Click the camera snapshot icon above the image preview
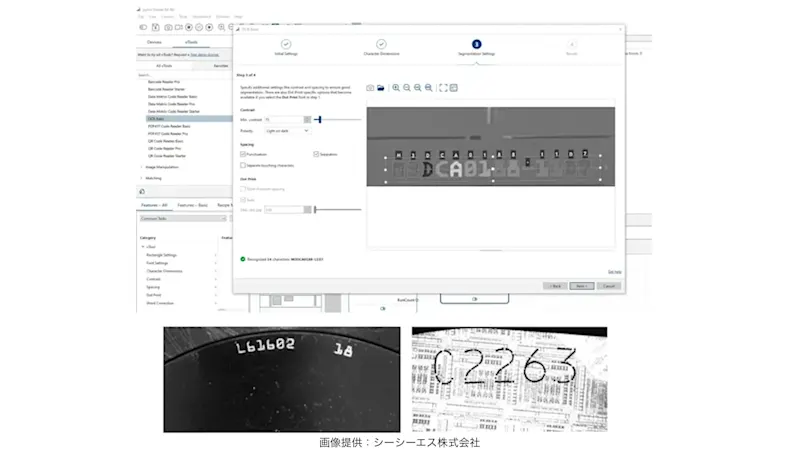Image resolution: width=800 pixels, height=450 pixels. 370,88
